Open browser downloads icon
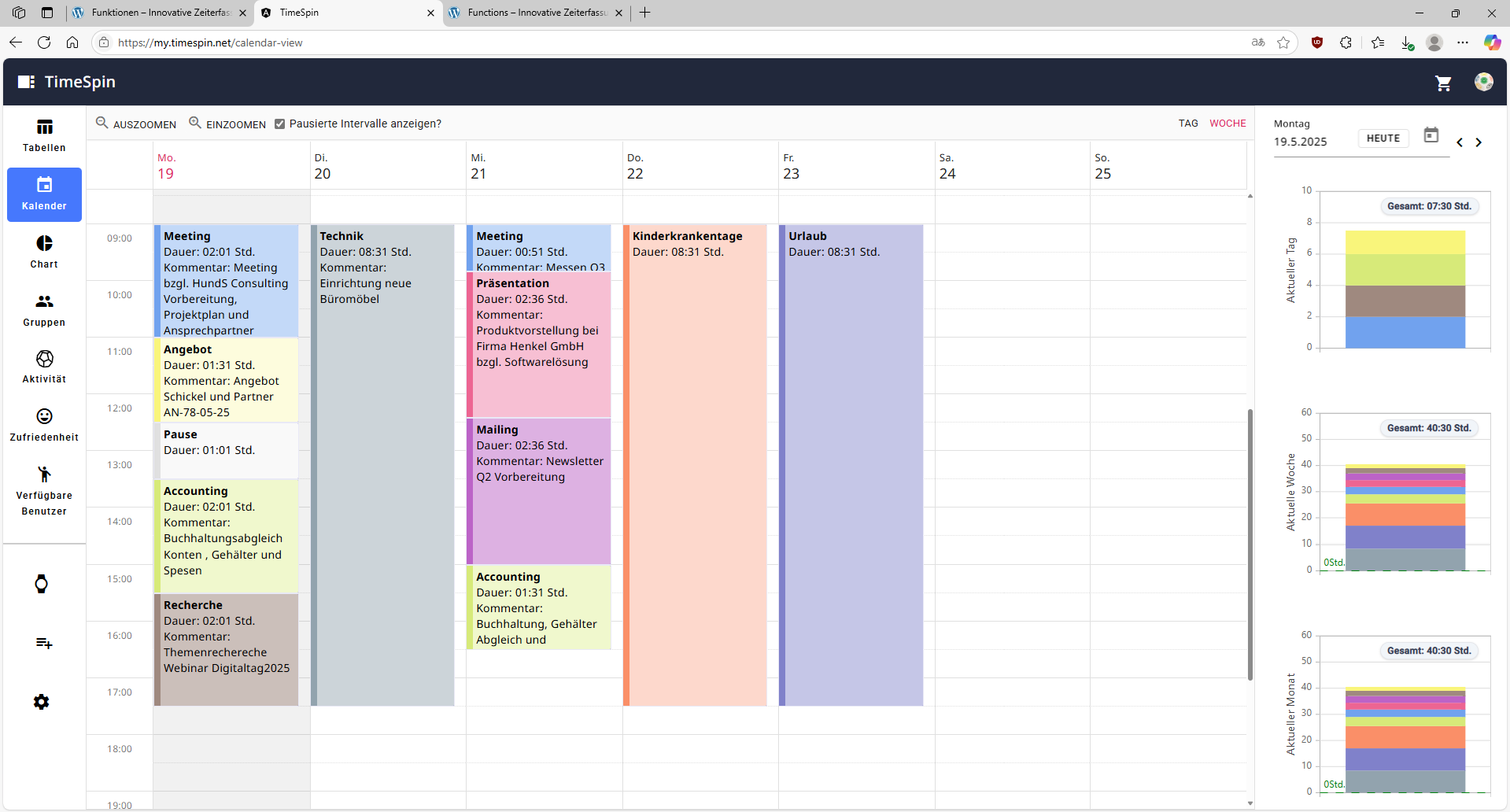Screen dimensions: 1510x812 tap(1407, 42)
